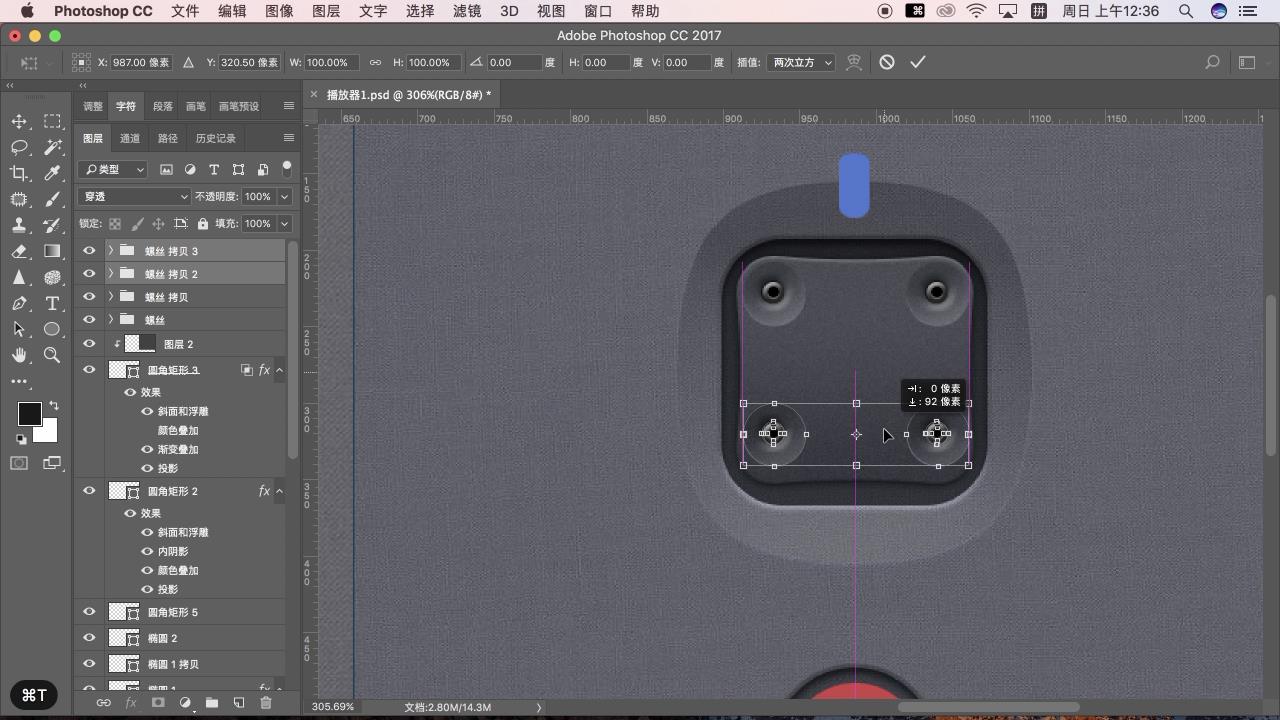Click the foreground color swatch

[x=29, y=414]
